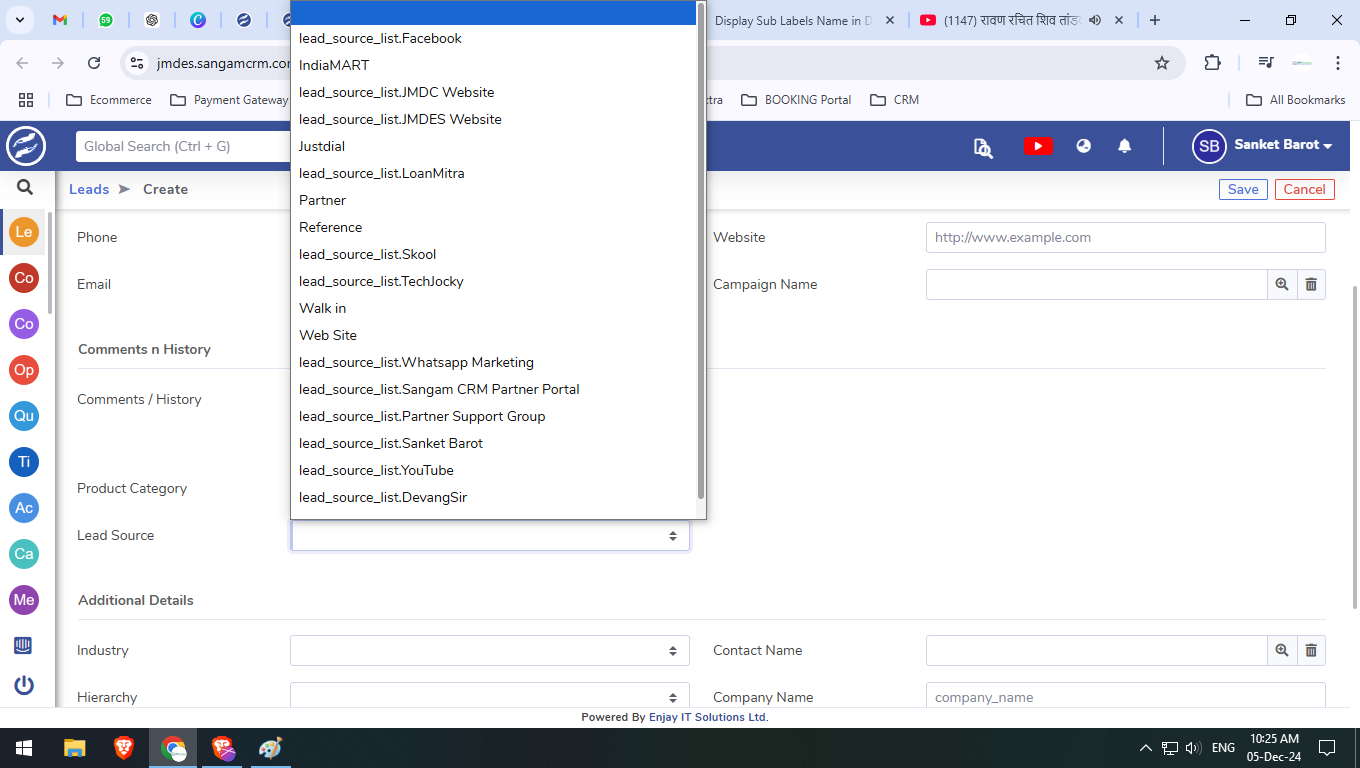Open the browser extensions menu
This screenshot has height=768, width=1360.
pos(1212,63)
